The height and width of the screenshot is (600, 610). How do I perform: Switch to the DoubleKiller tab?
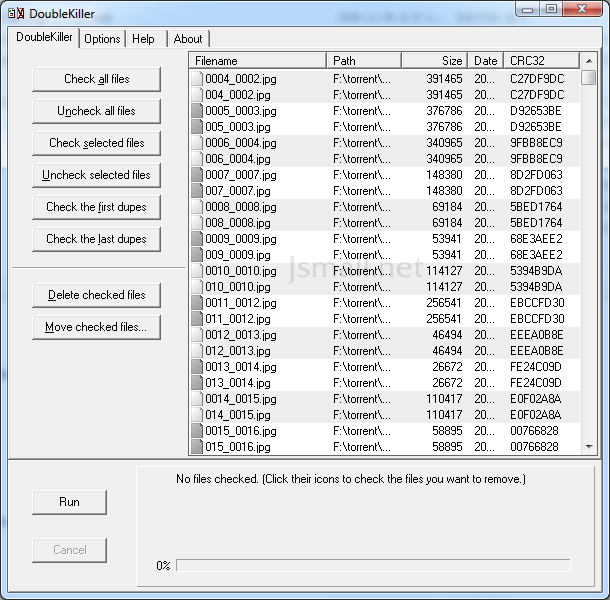click(x=44, y=37)
